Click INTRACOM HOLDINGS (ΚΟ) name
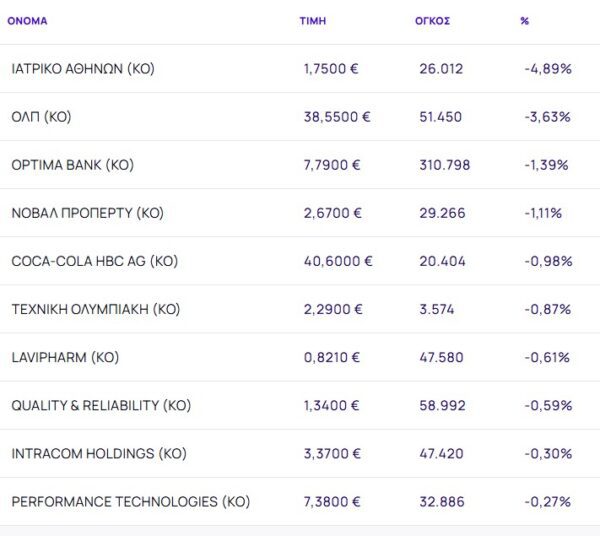The image size is (600, 536). click(x=98, y=453)
